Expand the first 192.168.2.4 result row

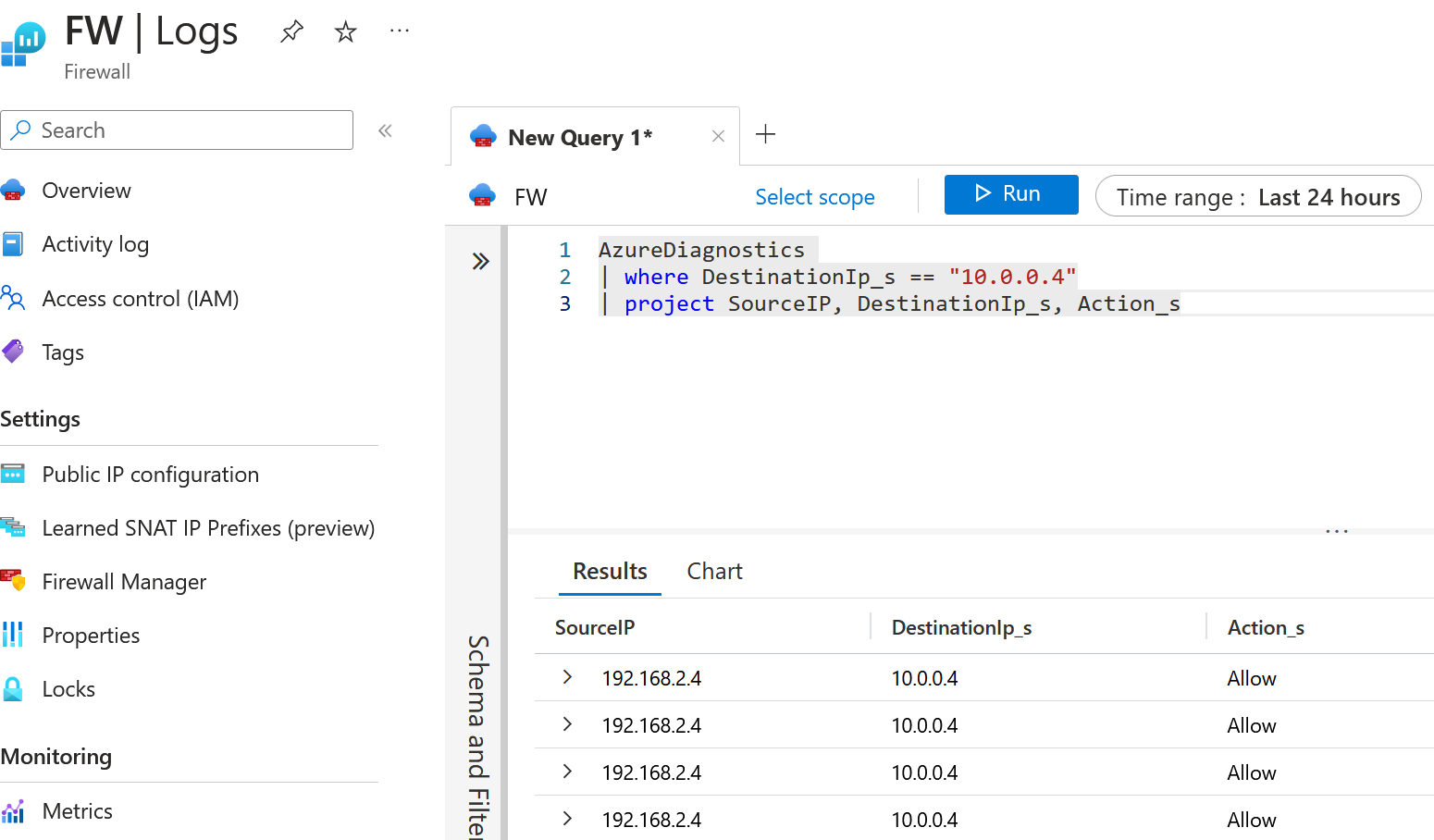pos(567,677)
